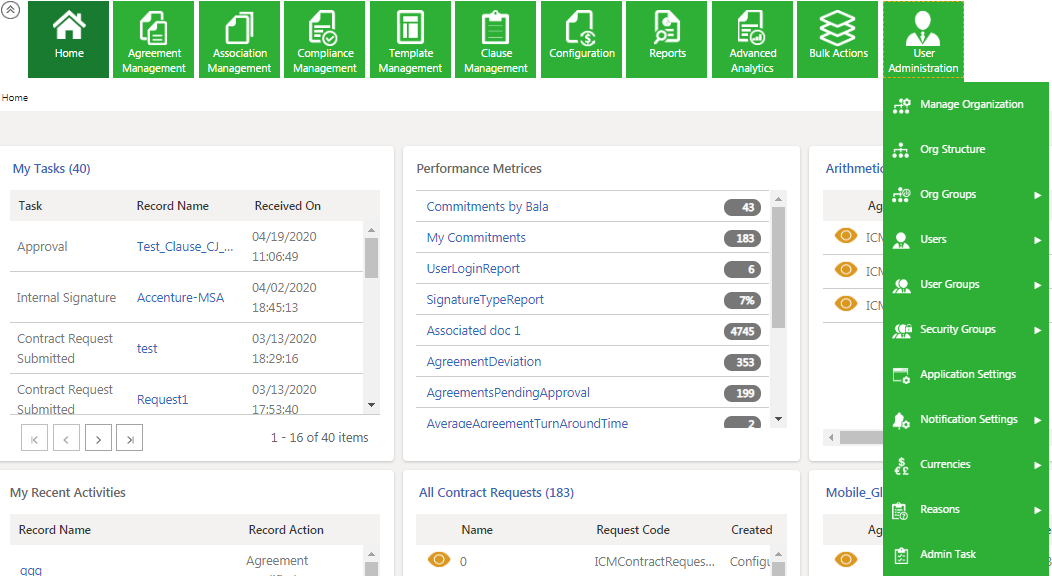The height and width of the screenshot is (576, 1052).
Task: Select Application Settings from the menu
Action: click(965, 375)
